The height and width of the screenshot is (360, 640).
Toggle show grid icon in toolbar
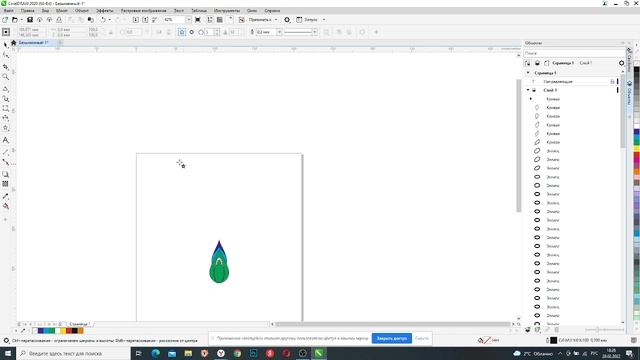pos(220,20)
